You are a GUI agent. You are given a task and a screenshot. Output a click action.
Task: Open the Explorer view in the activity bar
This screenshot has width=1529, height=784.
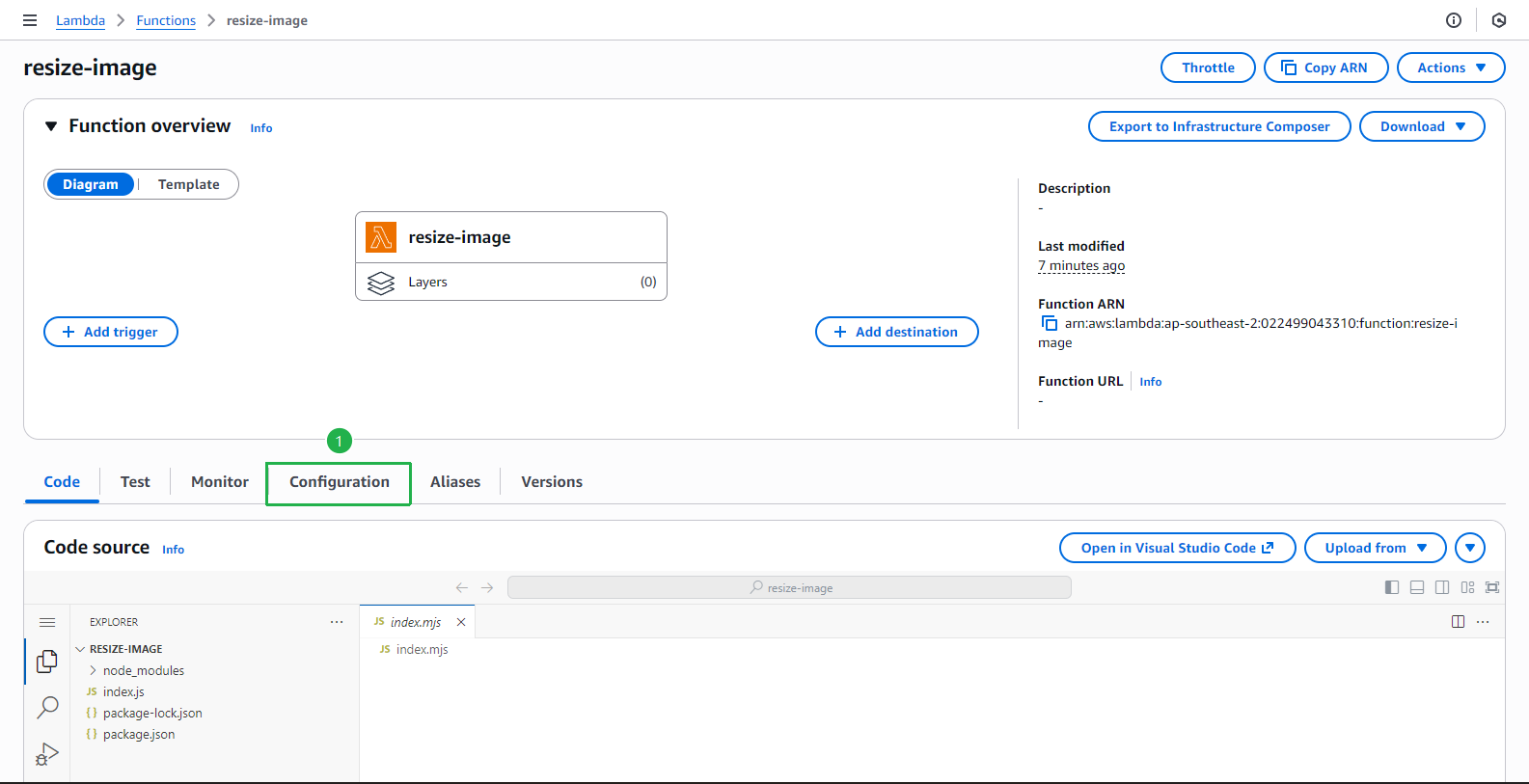(46, 661)
